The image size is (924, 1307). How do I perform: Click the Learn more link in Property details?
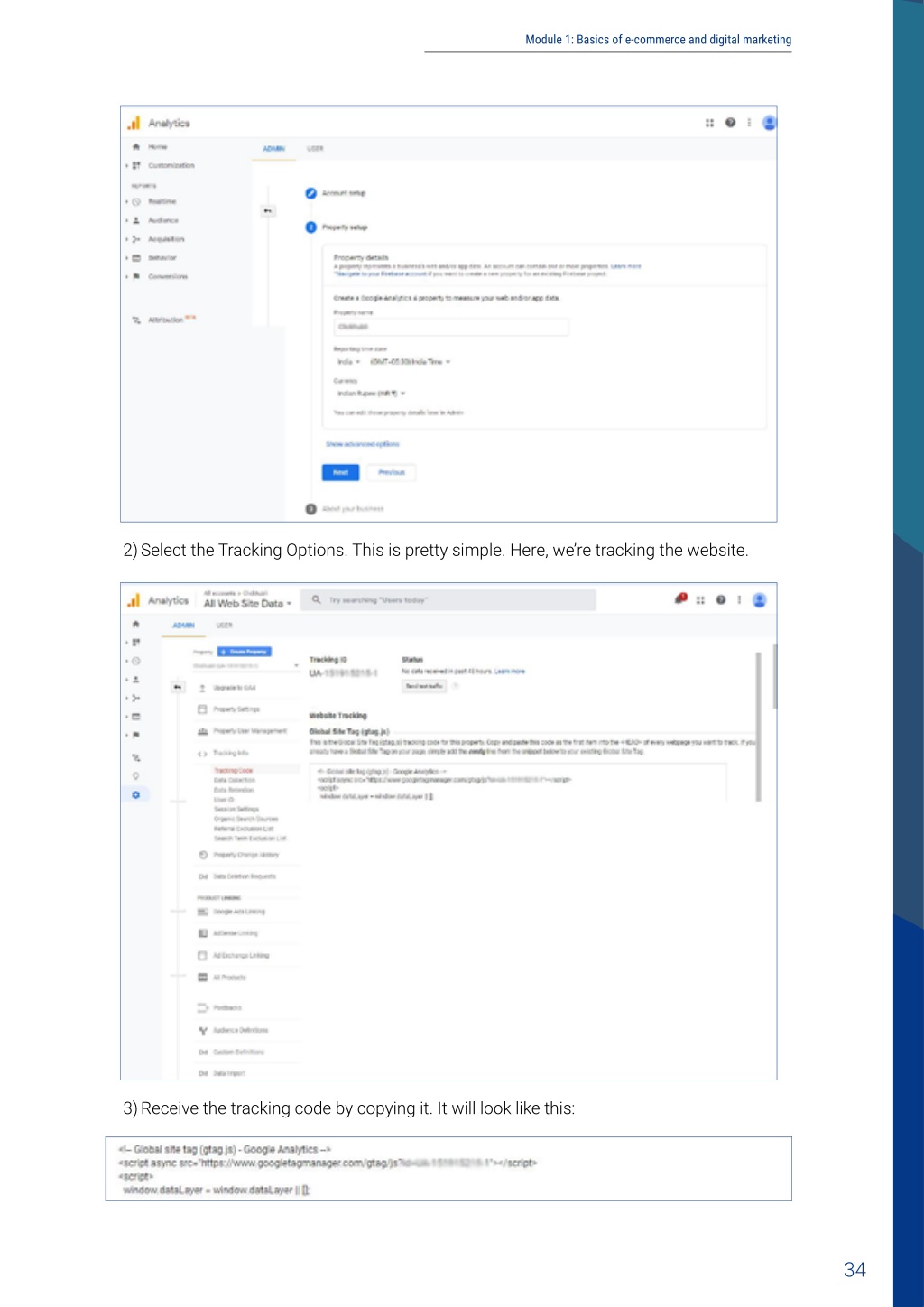(626, 266)
